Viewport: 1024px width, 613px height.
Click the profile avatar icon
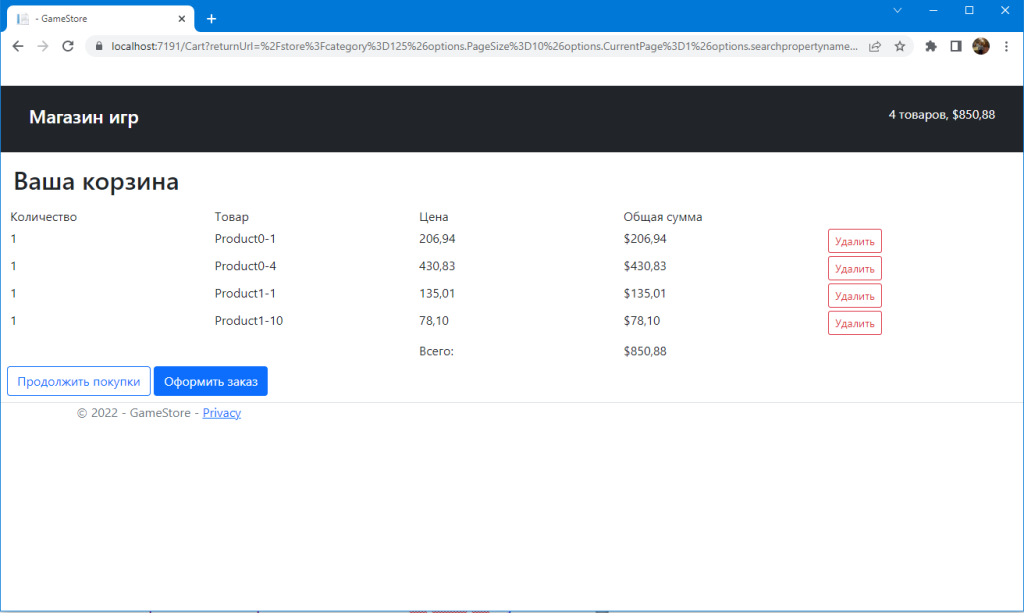pos(980,45)
